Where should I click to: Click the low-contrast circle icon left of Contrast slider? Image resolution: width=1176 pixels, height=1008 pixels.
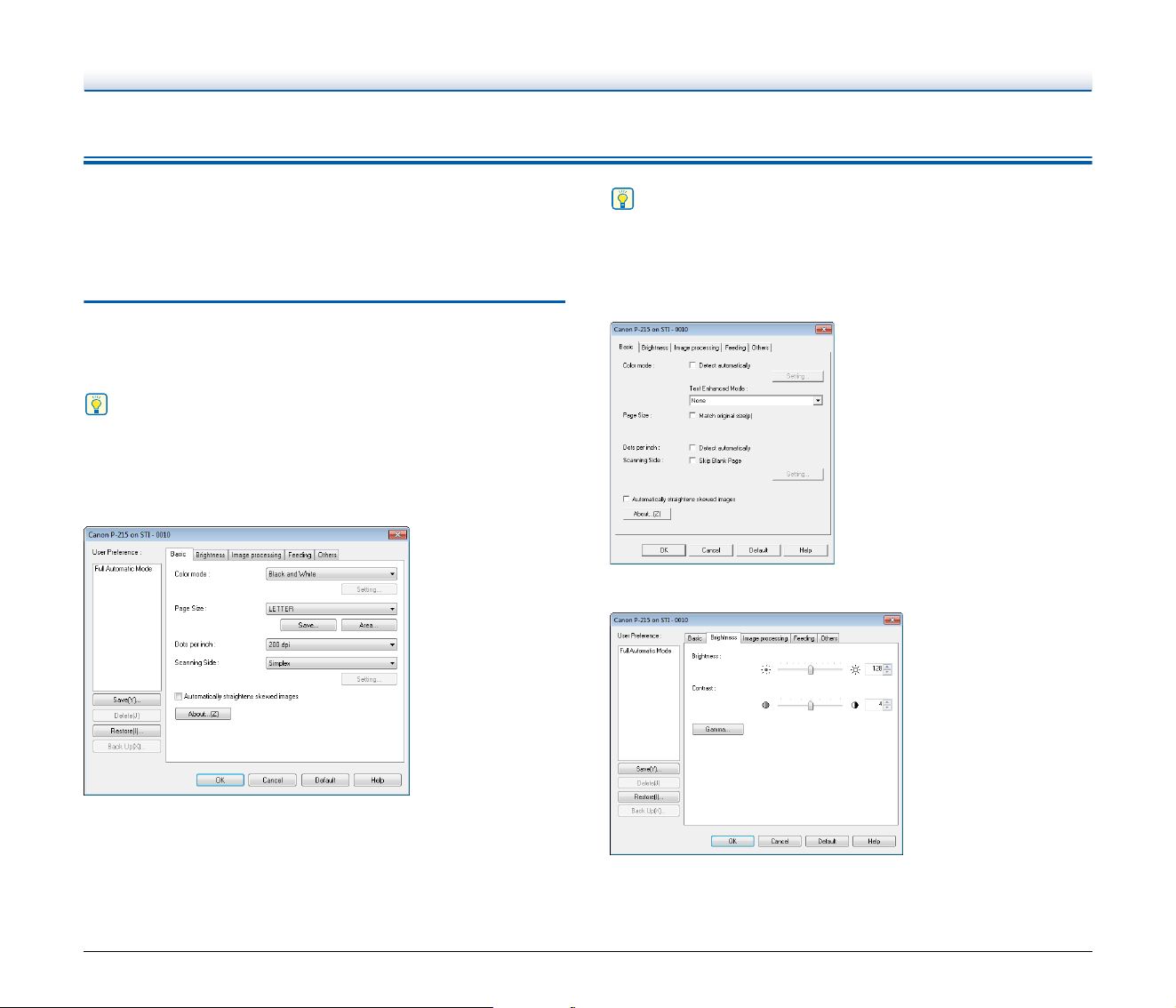pos(766,705)
